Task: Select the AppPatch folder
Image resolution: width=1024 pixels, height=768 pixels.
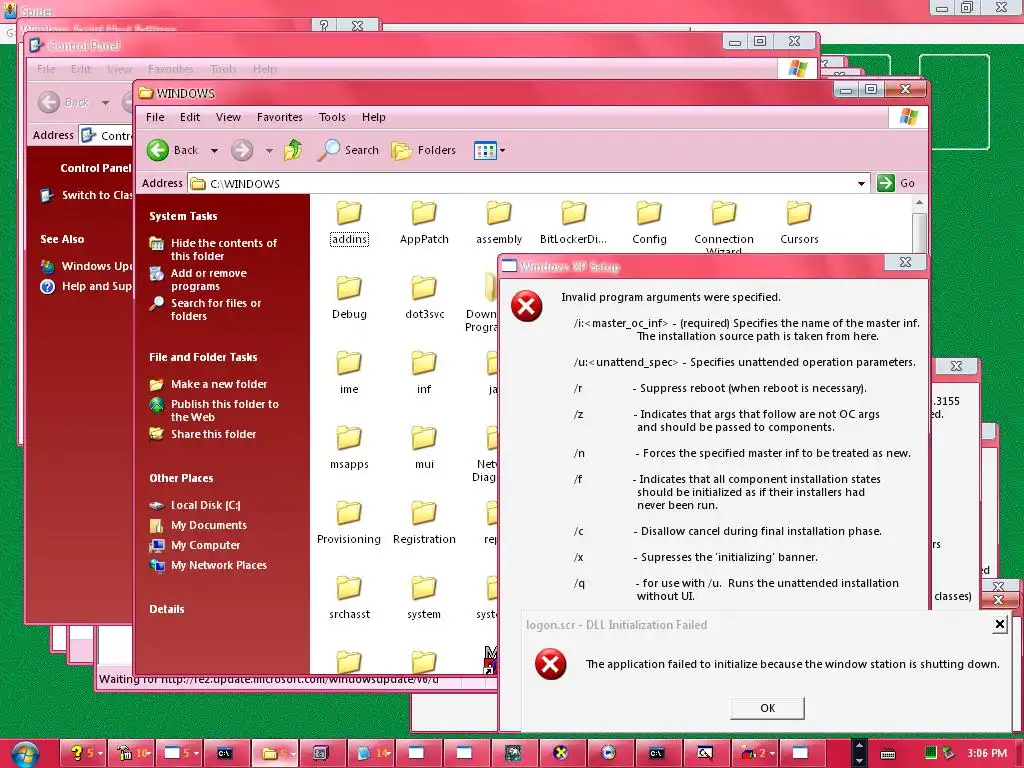Action: [424, 222]
